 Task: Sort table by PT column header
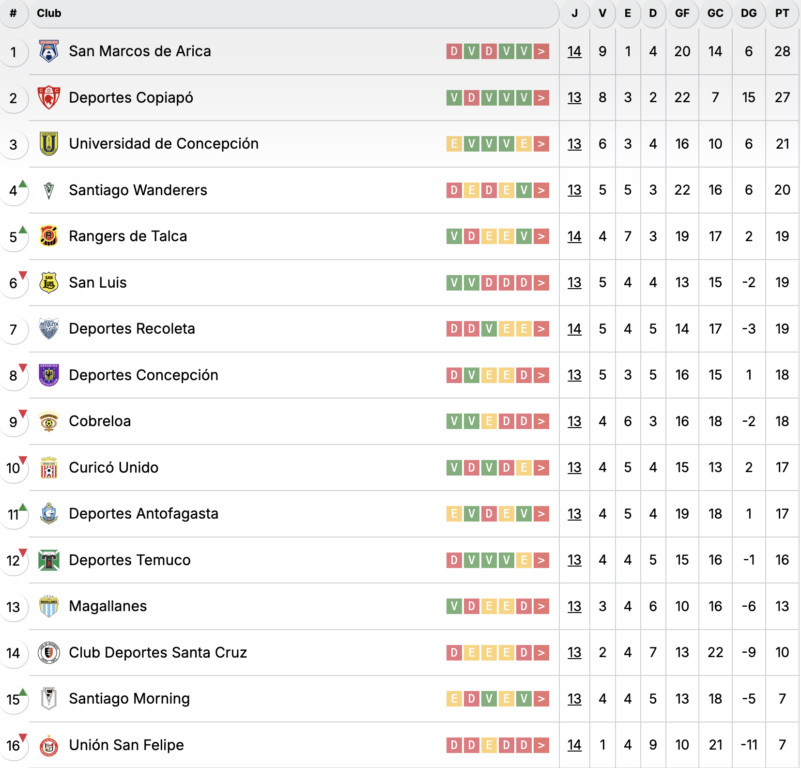tap(782, 13)
